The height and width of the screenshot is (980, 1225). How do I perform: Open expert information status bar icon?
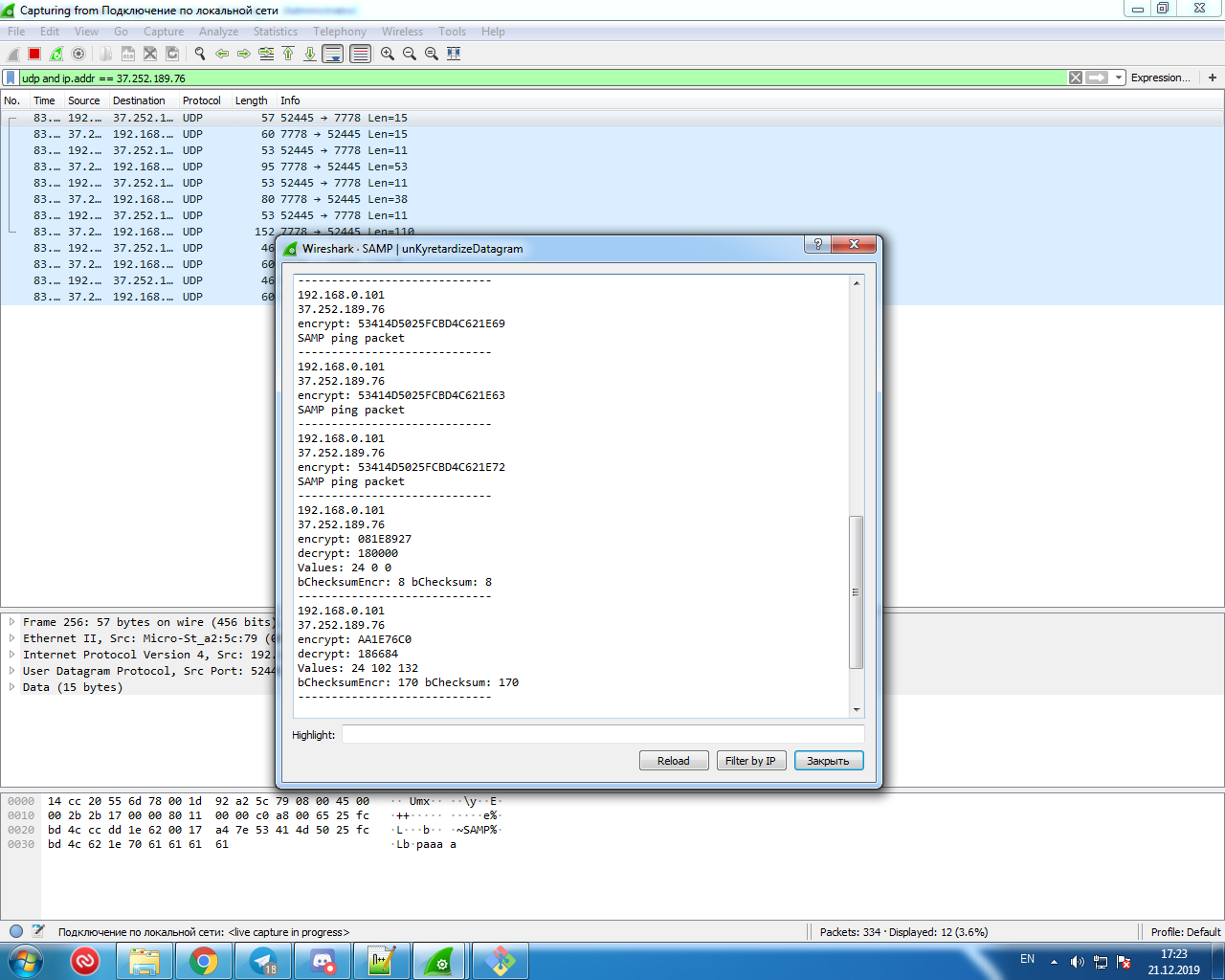pos(16,931)
